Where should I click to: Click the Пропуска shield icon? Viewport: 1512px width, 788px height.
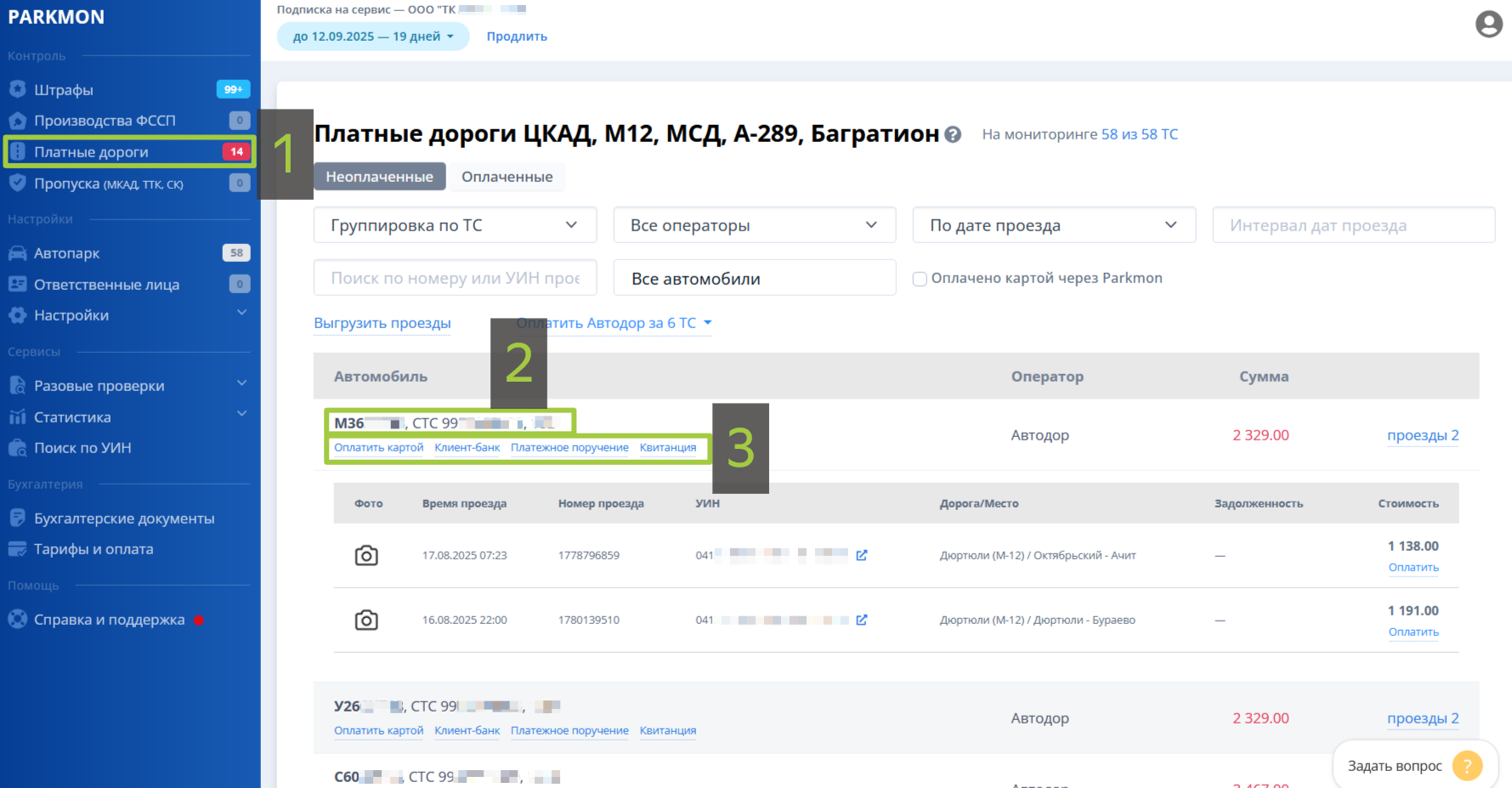point(17,183)
